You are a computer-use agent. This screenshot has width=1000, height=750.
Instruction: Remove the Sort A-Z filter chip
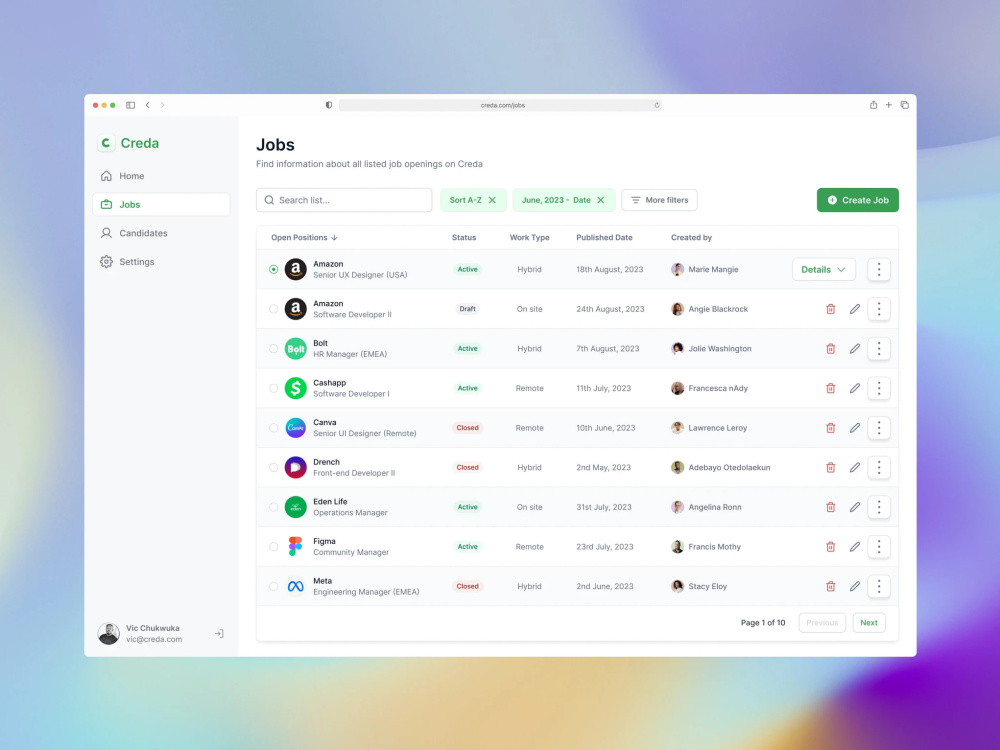coord(492,200)
